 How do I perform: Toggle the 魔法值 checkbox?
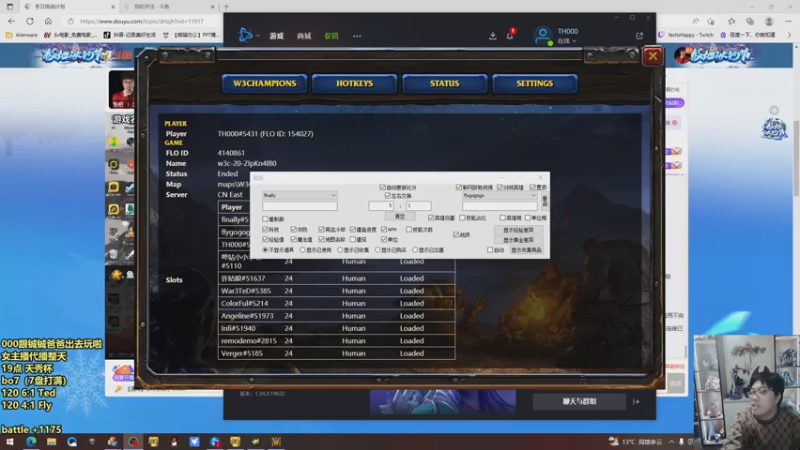[302, 239]
